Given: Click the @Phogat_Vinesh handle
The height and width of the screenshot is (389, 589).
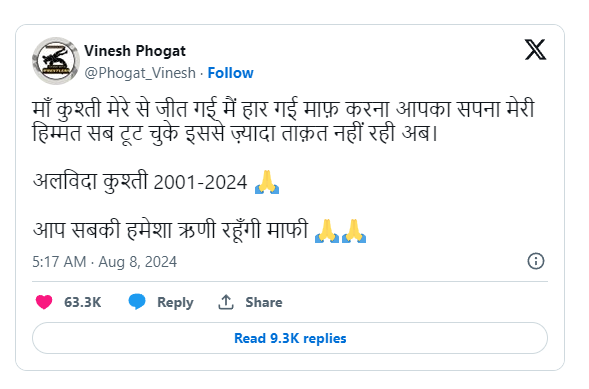Looking at the screenshot, I should pyautogui.click(x=140, y=73).
